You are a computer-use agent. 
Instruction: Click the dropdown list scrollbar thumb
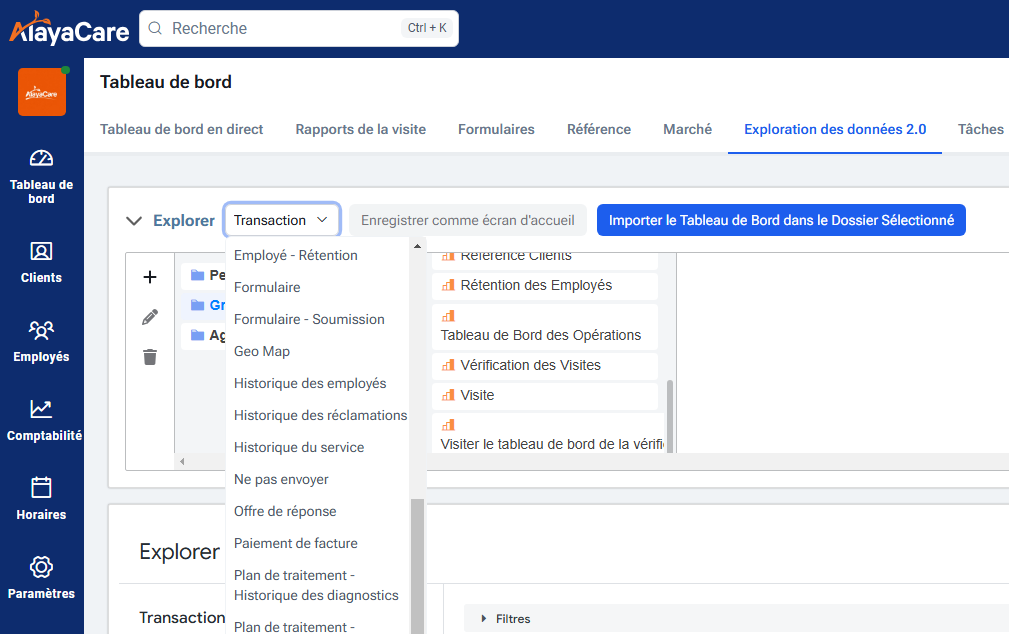click(417, 566)
